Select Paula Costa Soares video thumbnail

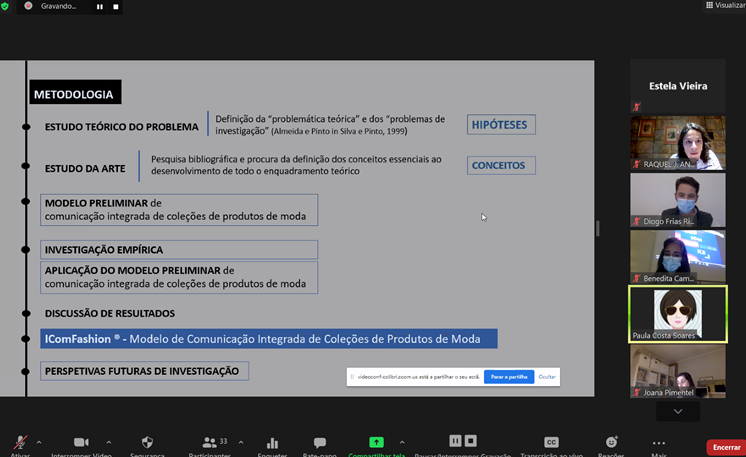tap(677, 314)
